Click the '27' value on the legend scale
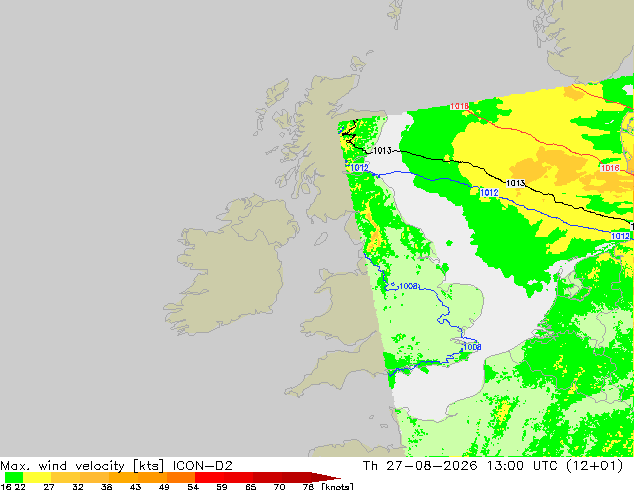The width and height of the screenshot is (634, 490). point(49,487)
